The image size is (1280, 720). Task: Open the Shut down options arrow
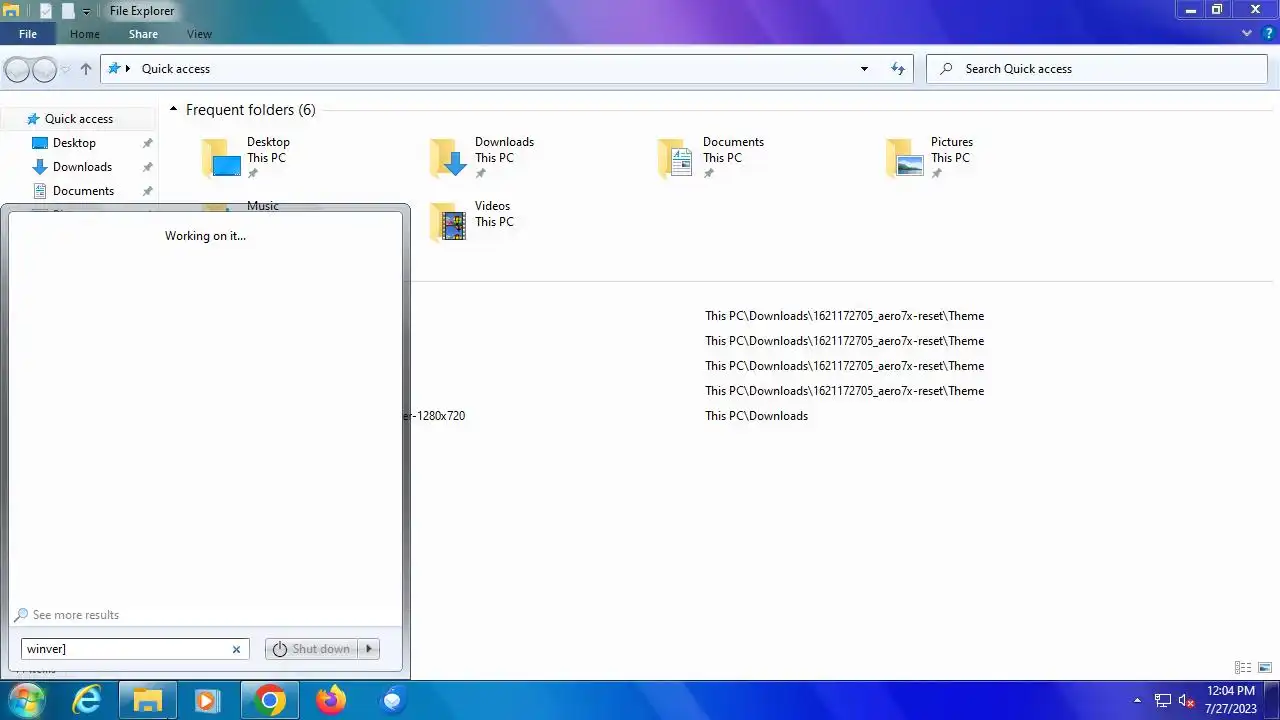pos(369,649)
